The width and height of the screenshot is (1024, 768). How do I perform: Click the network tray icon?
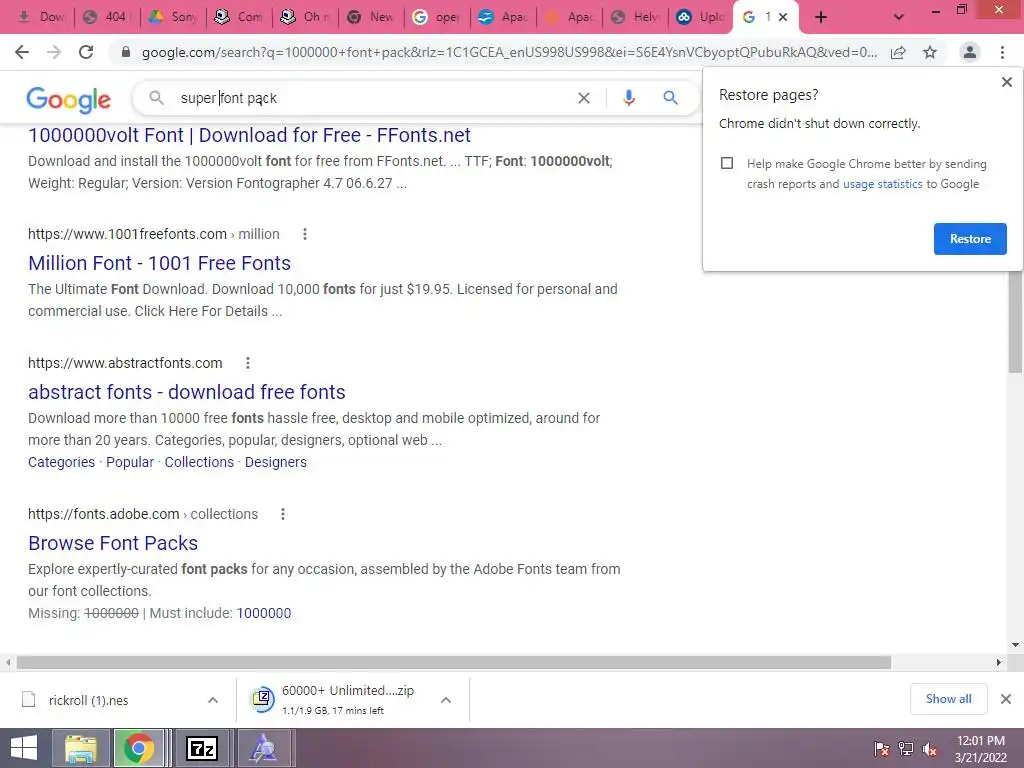[x=906, y=749]
